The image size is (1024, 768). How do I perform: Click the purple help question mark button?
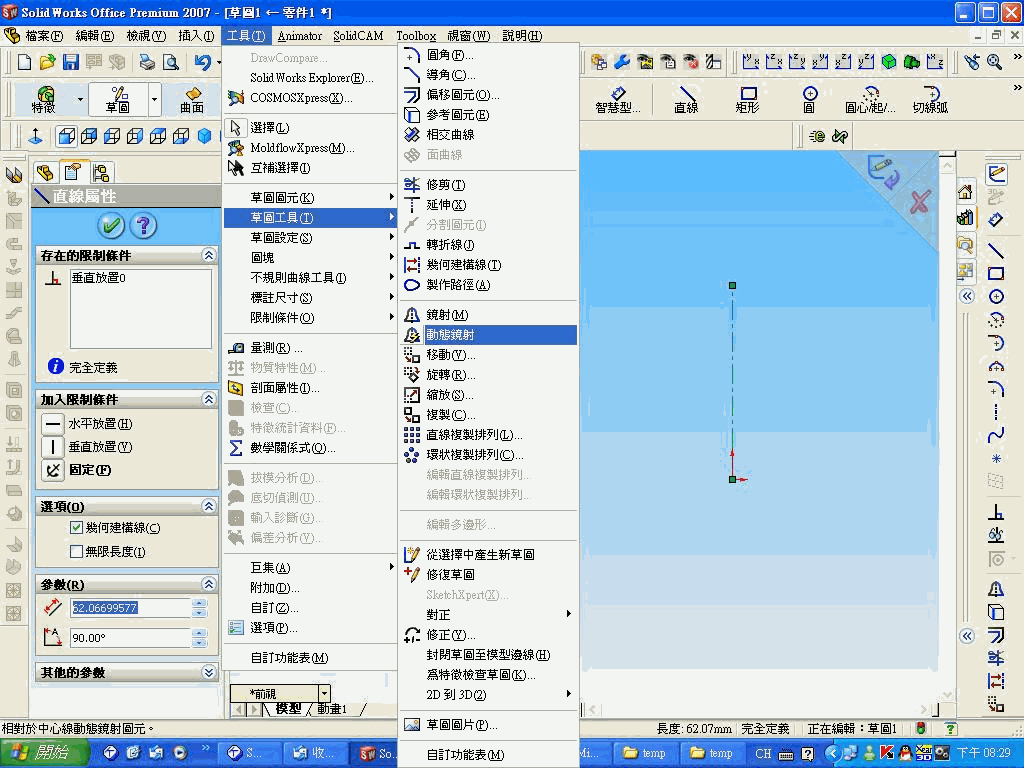pyautogui.click(x=144, y=226)
